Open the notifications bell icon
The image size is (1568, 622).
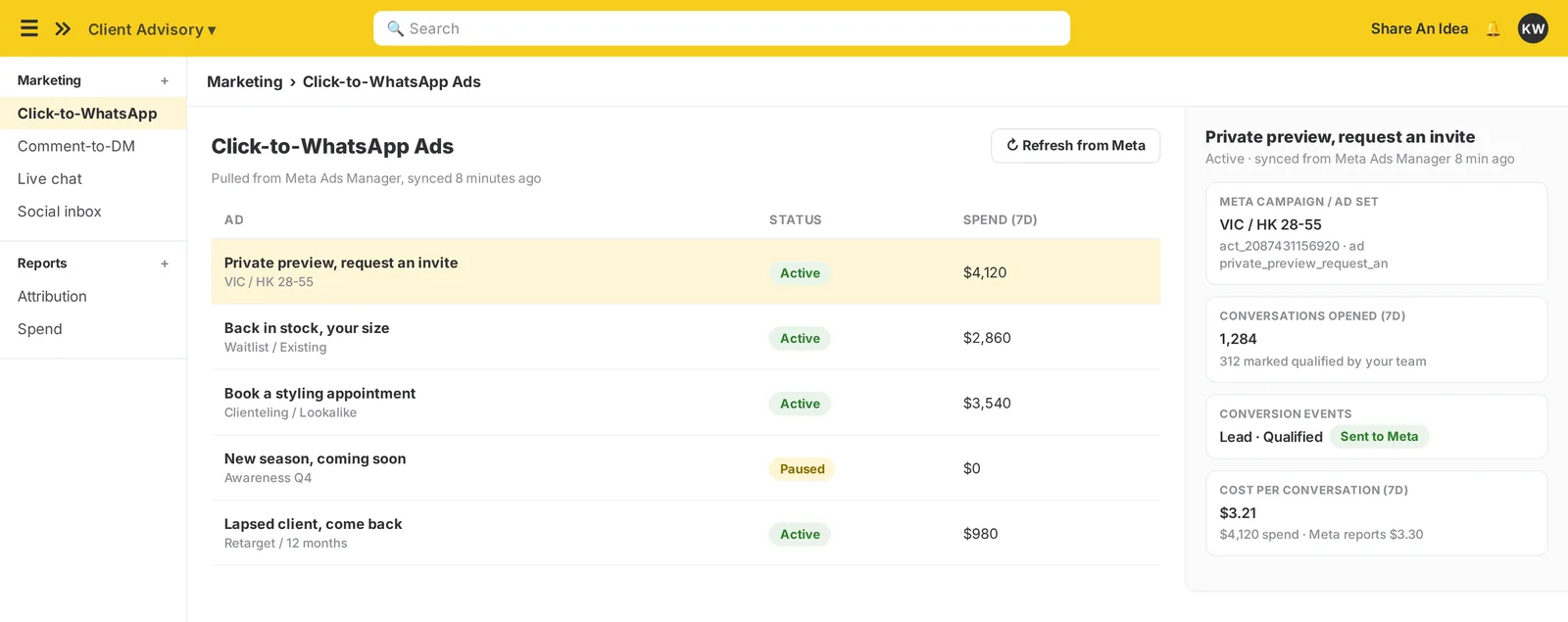click(1493, 29)
